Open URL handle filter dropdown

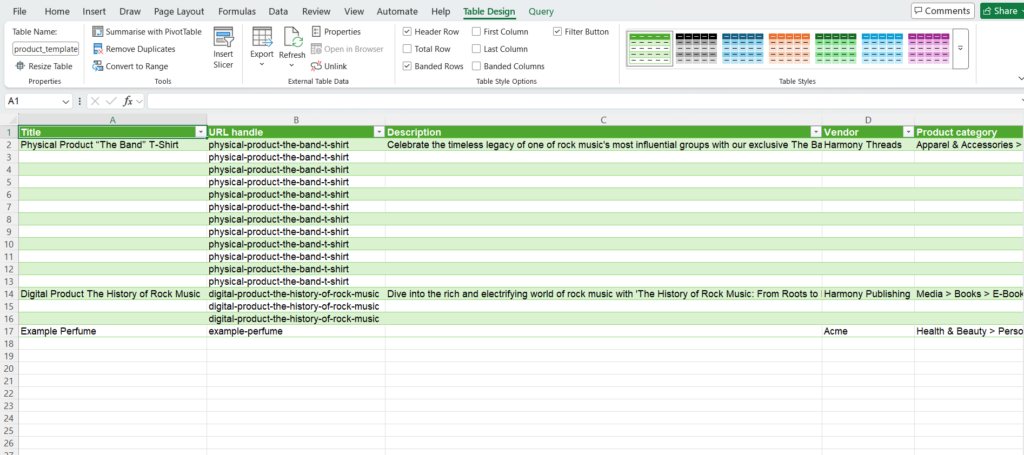(379, 132)
